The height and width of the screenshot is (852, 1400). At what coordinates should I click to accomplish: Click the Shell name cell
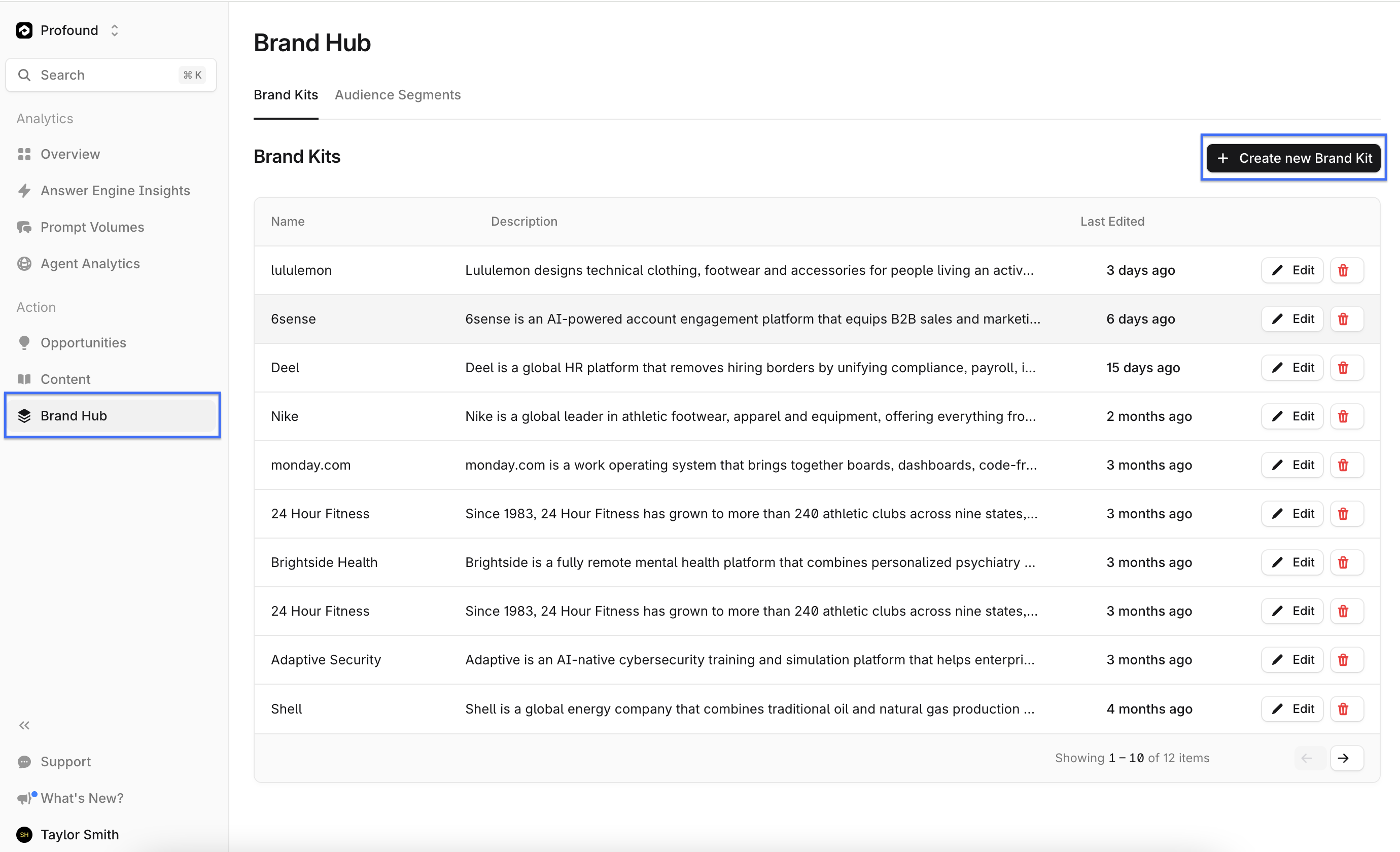[287, 709]
